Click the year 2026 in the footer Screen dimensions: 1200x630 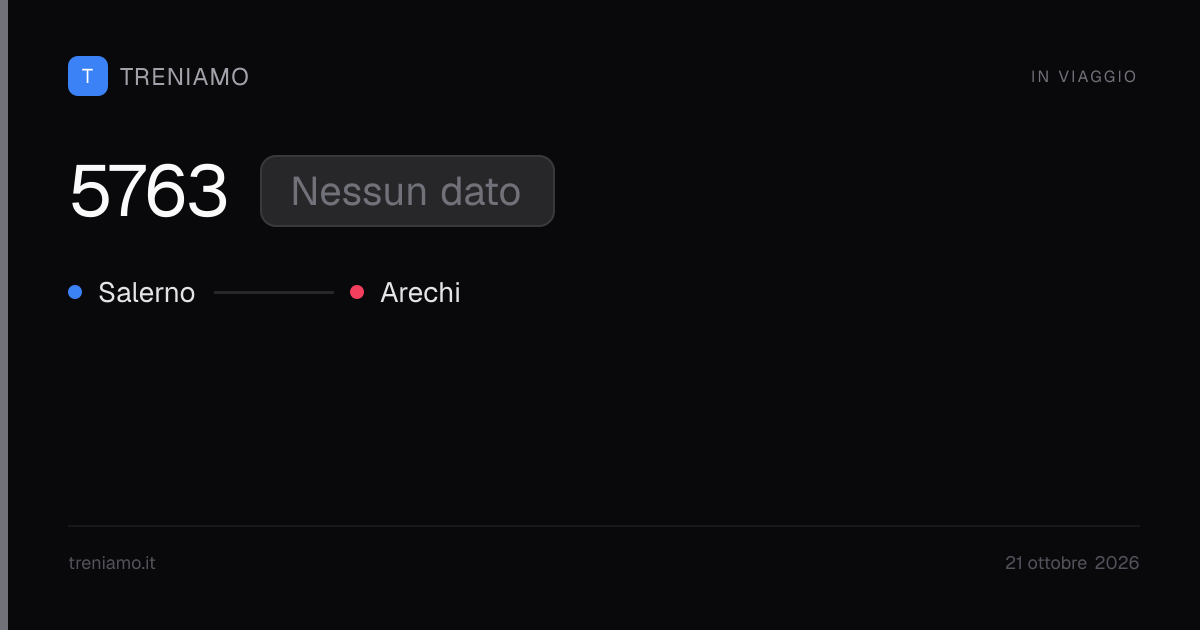tap(1117, 563)
